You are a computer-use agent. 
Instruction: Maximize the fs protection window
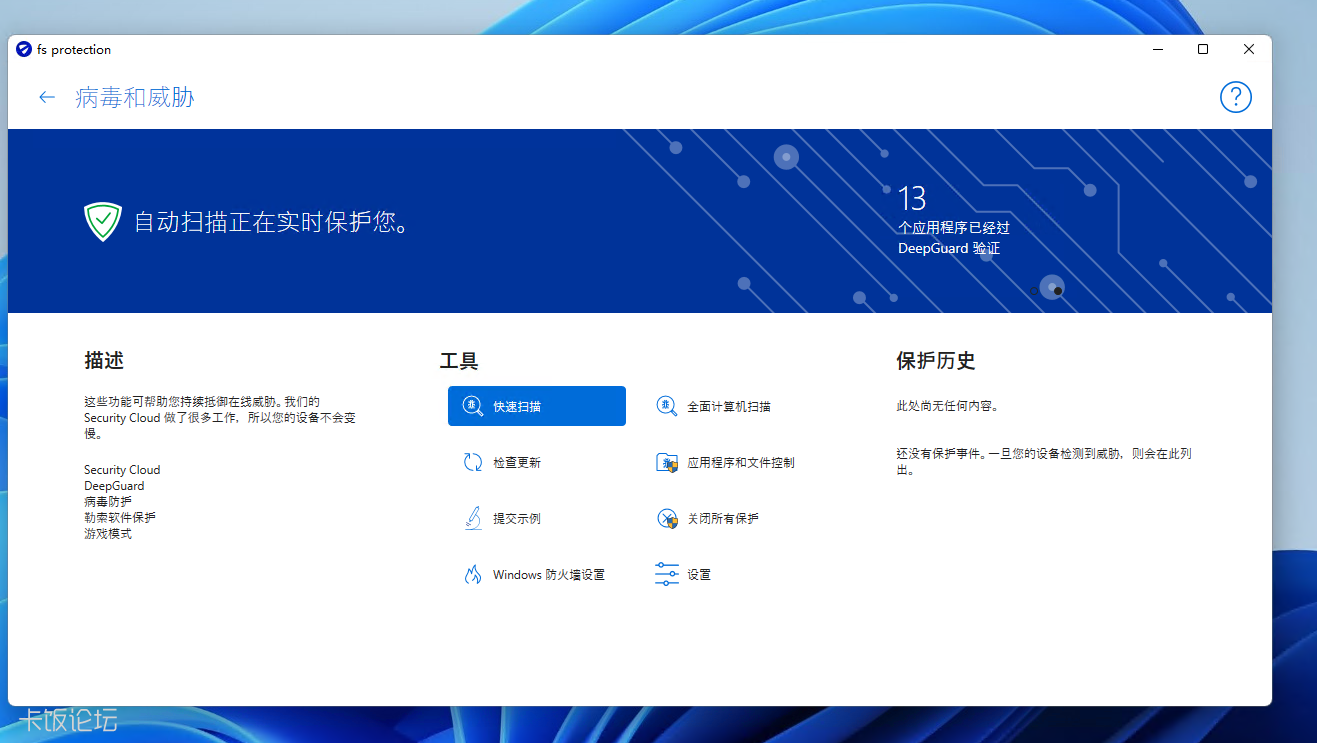pyautogui.click(x=1202, y=49)
